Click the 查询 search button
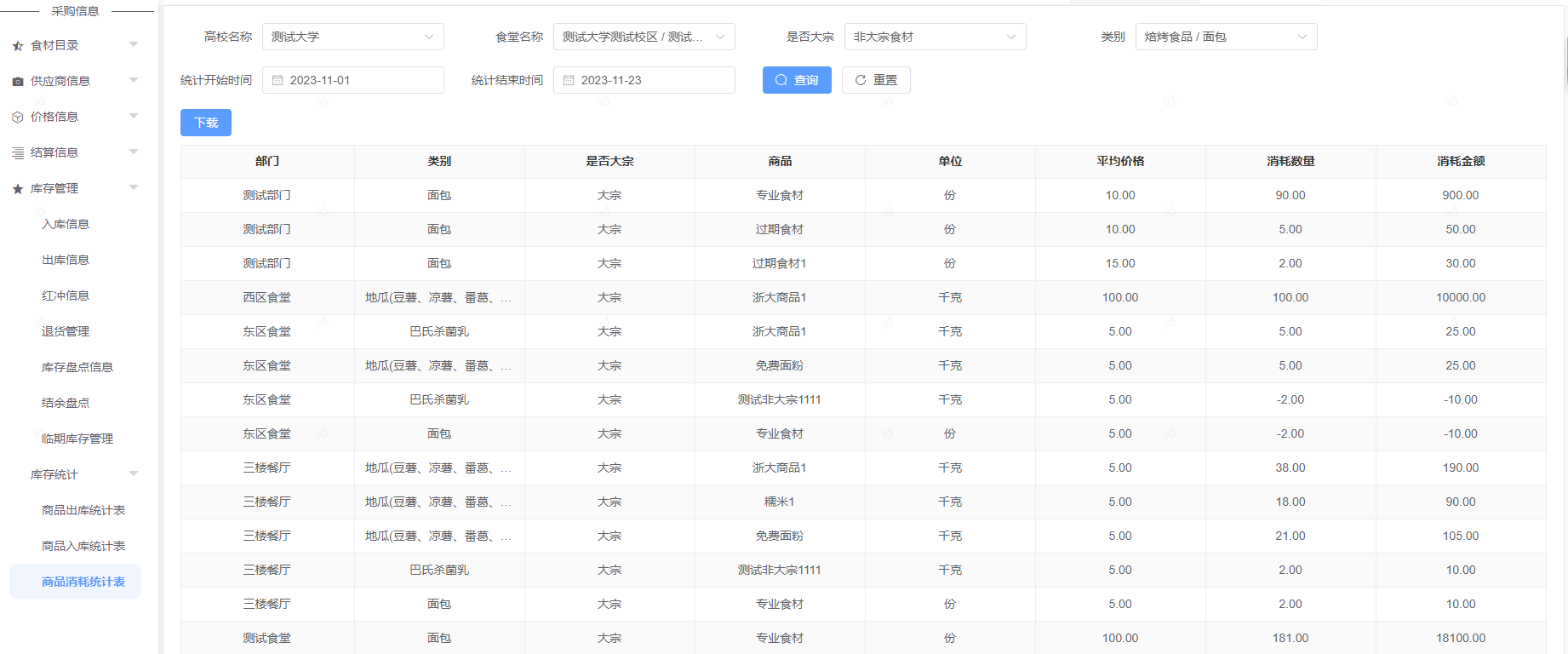 [x=797, y=80]
